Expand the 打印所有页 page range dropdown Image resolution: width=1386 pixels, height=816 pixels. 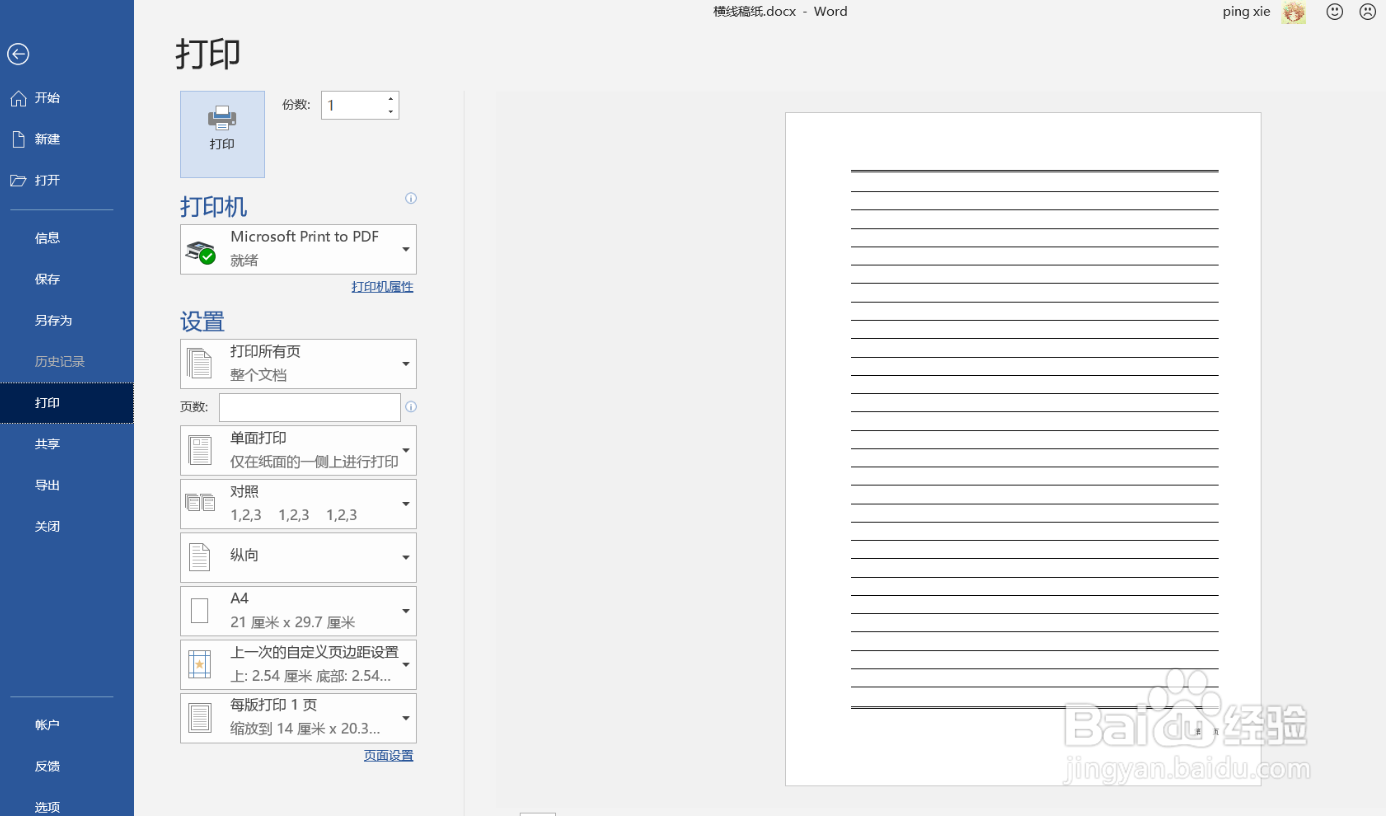298,364
